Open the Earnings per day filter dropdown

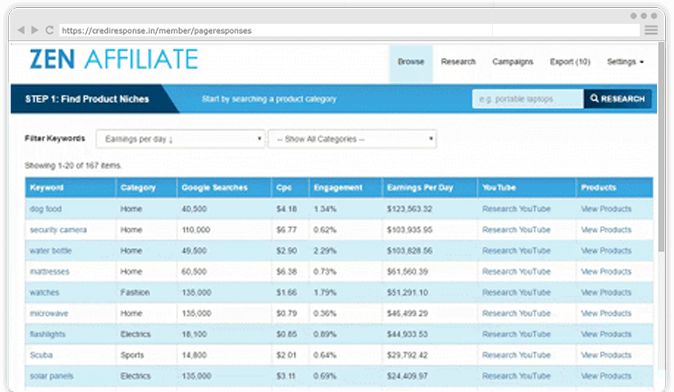coord(180,139)
